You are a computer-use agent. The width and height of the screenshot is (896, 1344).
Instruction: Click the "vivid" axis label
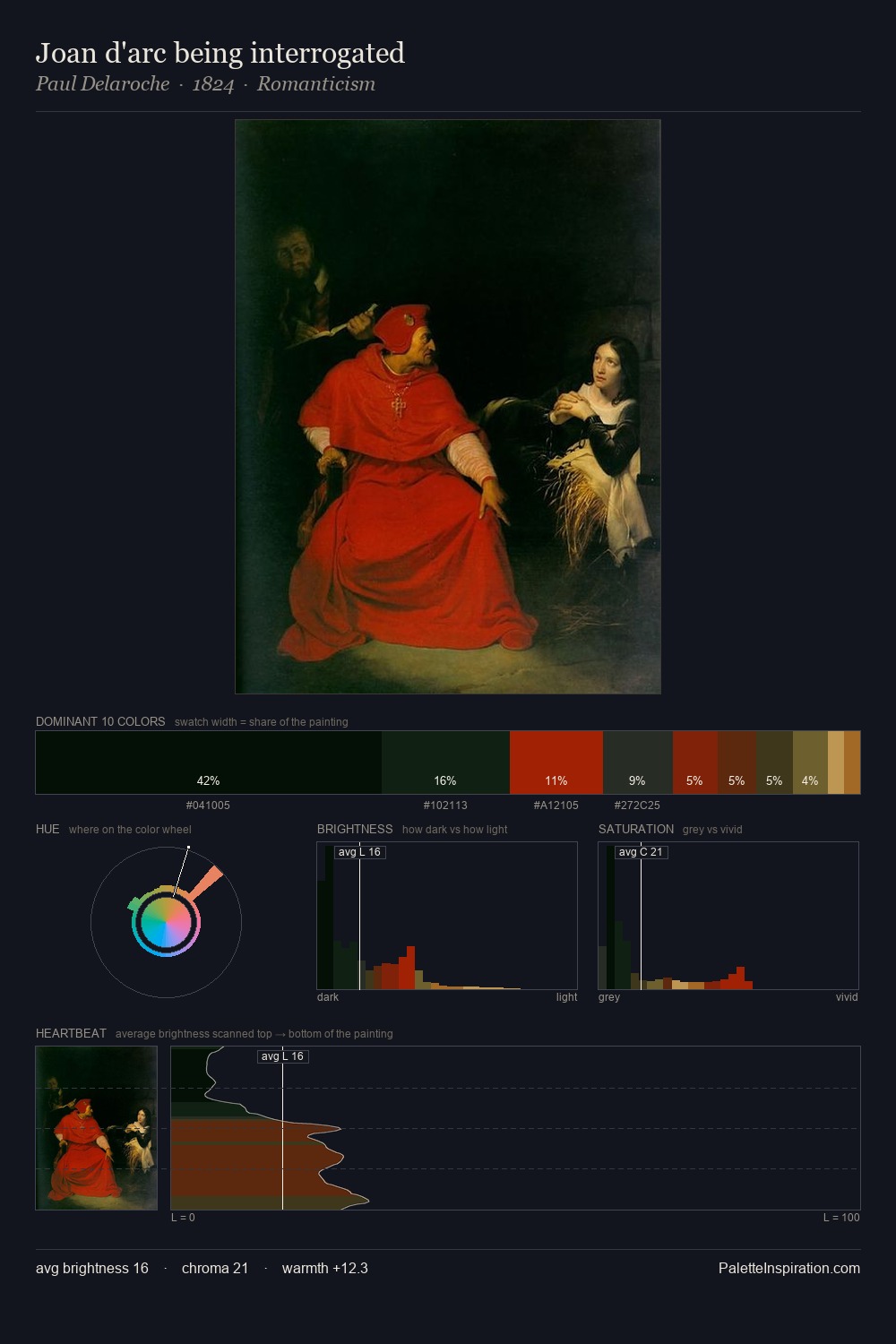point(847,997)
